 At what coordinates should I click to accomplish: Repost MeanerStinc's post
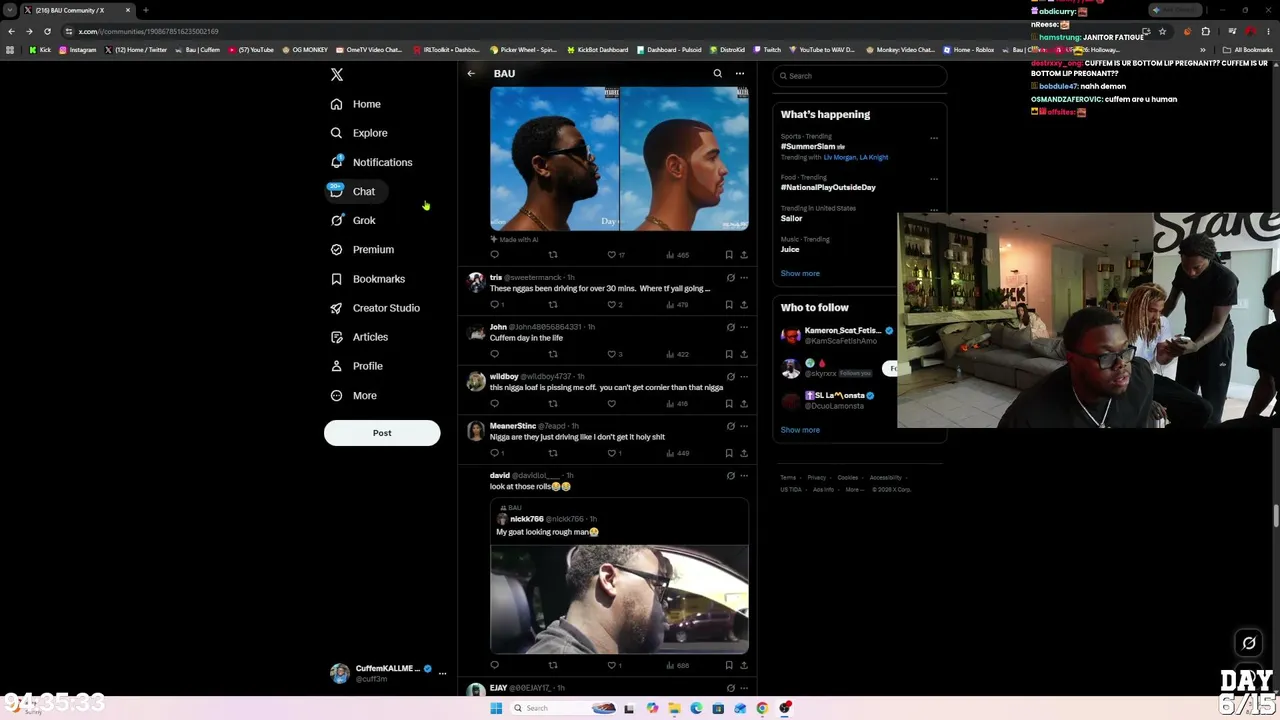tap(553, 453)
